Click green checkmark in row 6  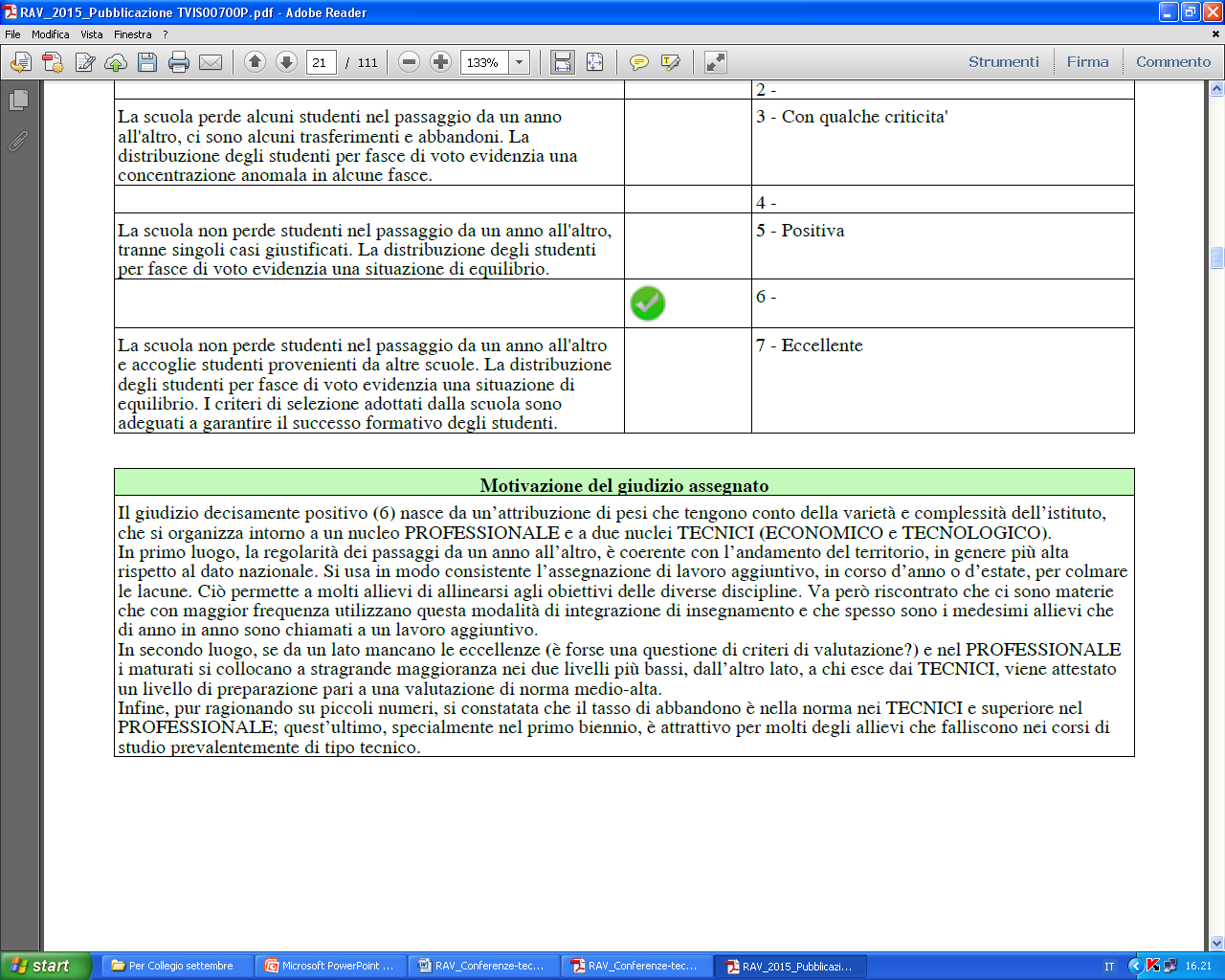click(648, 303)
